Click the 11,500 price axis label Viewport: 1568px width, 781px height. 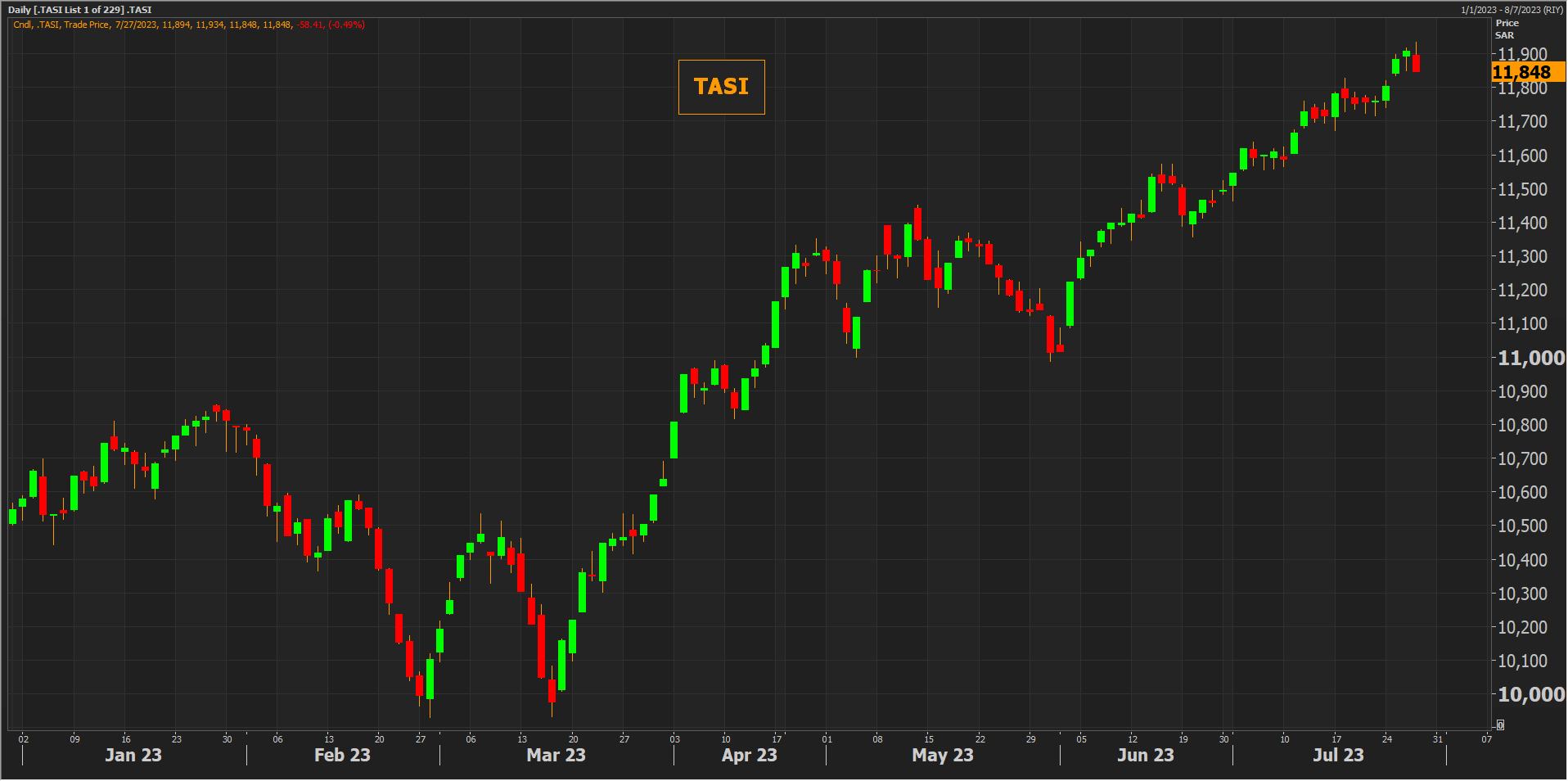[1522, 189]
